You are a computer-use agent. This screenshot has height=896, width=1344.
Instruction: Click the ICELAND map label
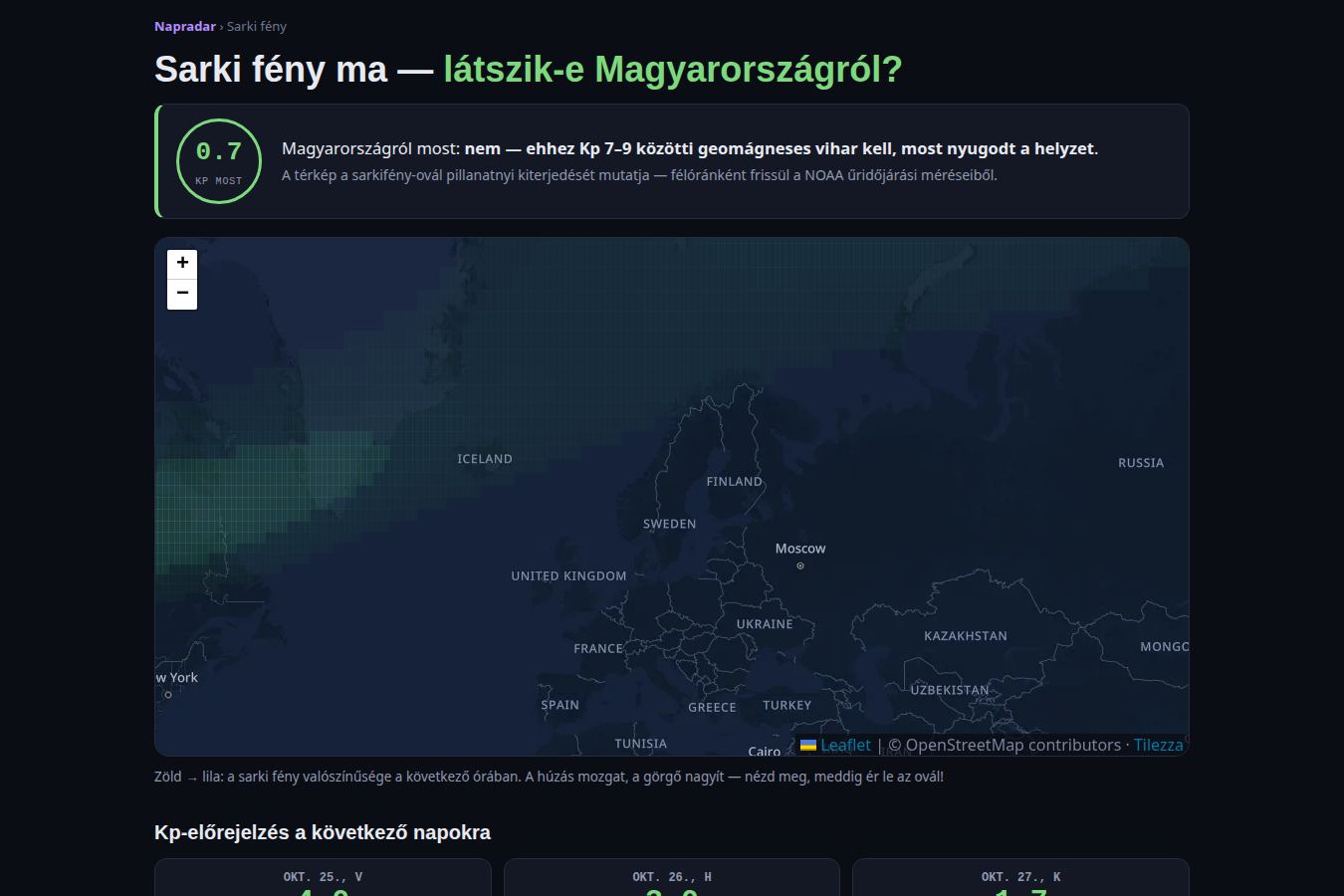coord(485,459)
